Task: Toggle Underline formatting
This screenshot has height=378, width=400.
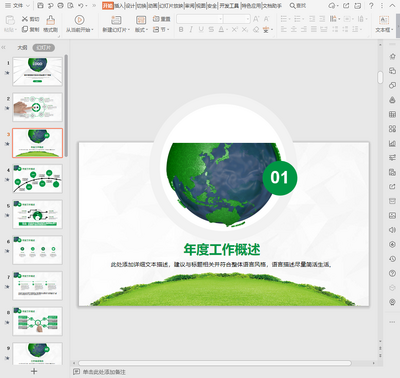Action: click(201, 30)
